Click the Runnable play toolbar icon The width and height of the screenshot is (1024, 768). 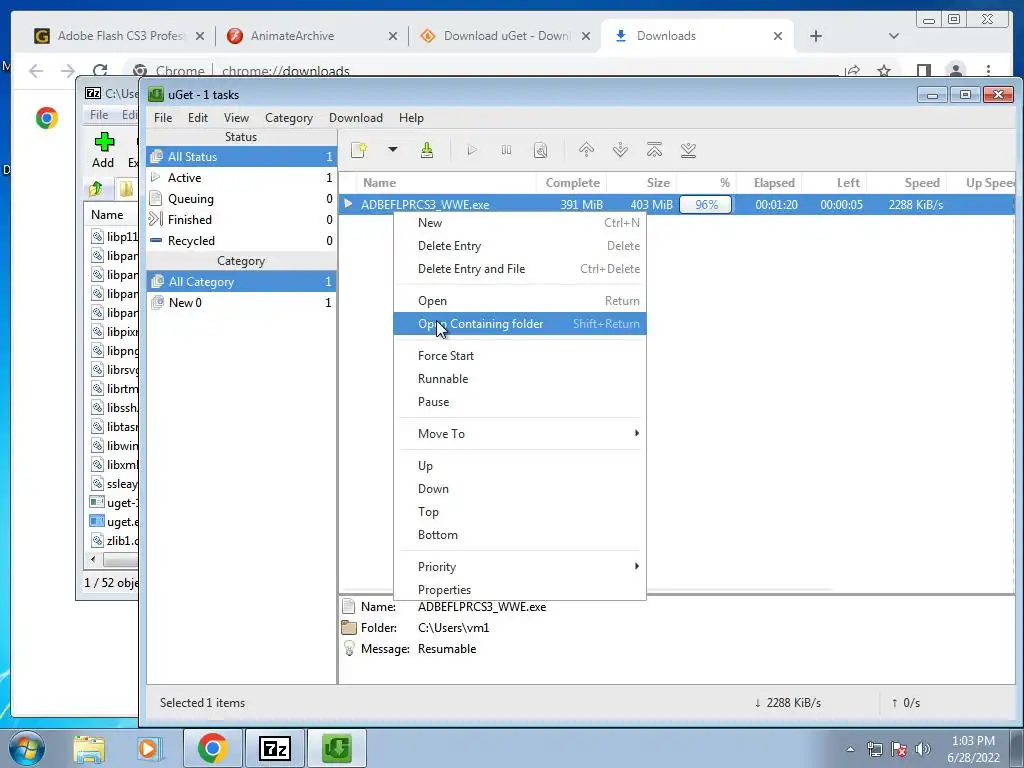pos(472,150)
